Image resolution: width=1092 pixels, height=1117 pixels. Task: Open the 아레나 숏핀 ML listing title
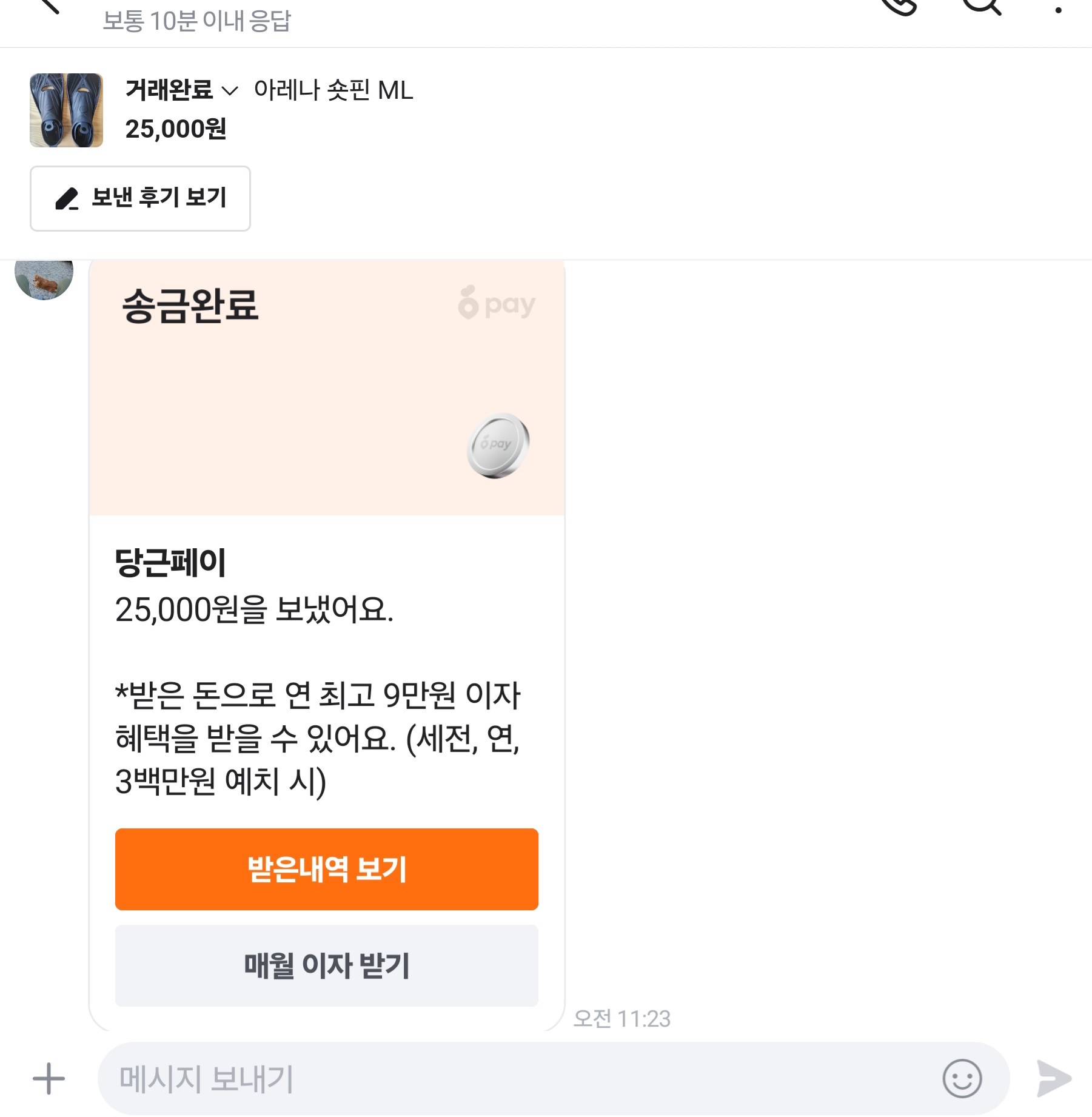coord(333,91)
